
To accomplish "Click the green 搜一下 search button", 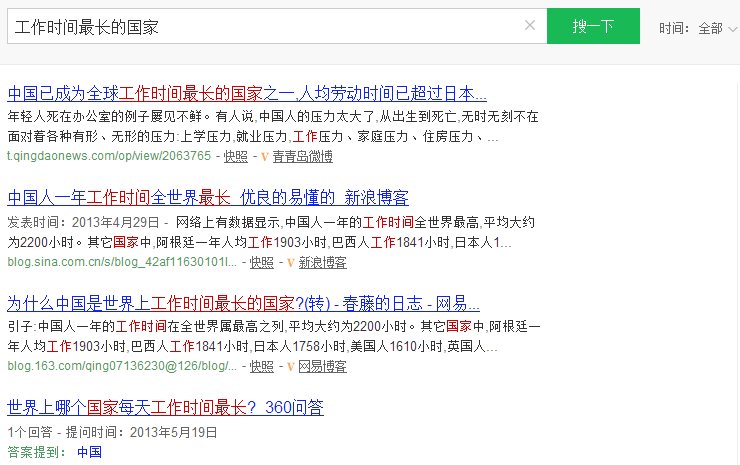I will tap(593, 26).
